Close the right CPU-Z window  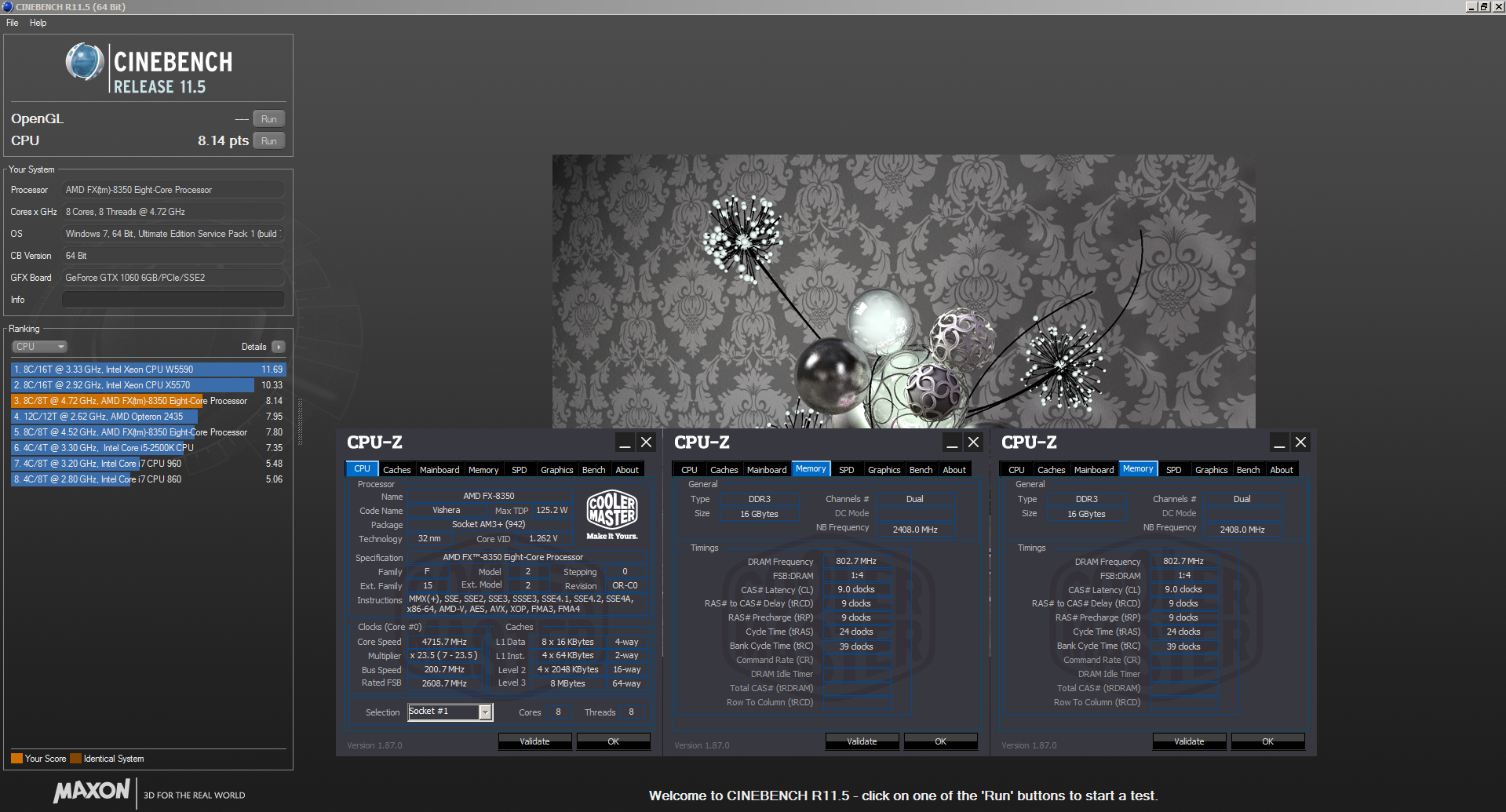tap(1301, 442)
